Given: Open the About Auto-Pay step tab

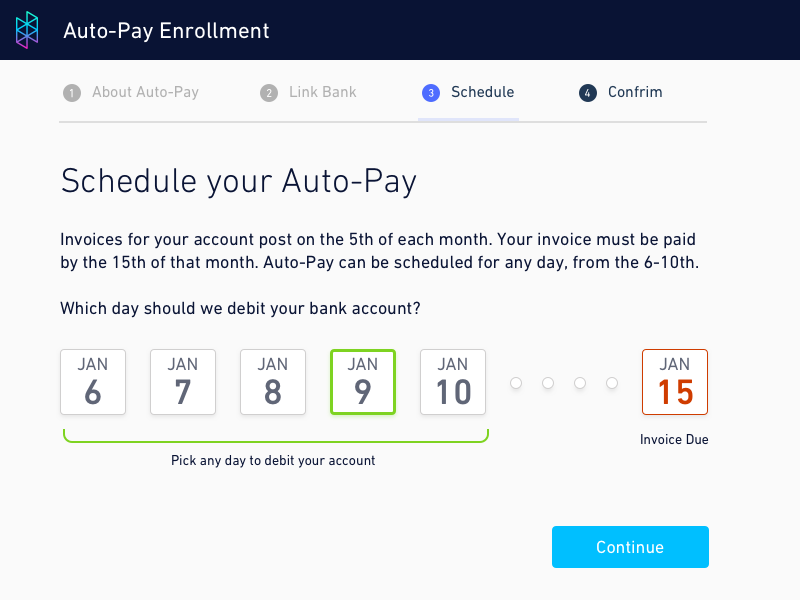Looking at the screenshot, I should click(145, 92).
